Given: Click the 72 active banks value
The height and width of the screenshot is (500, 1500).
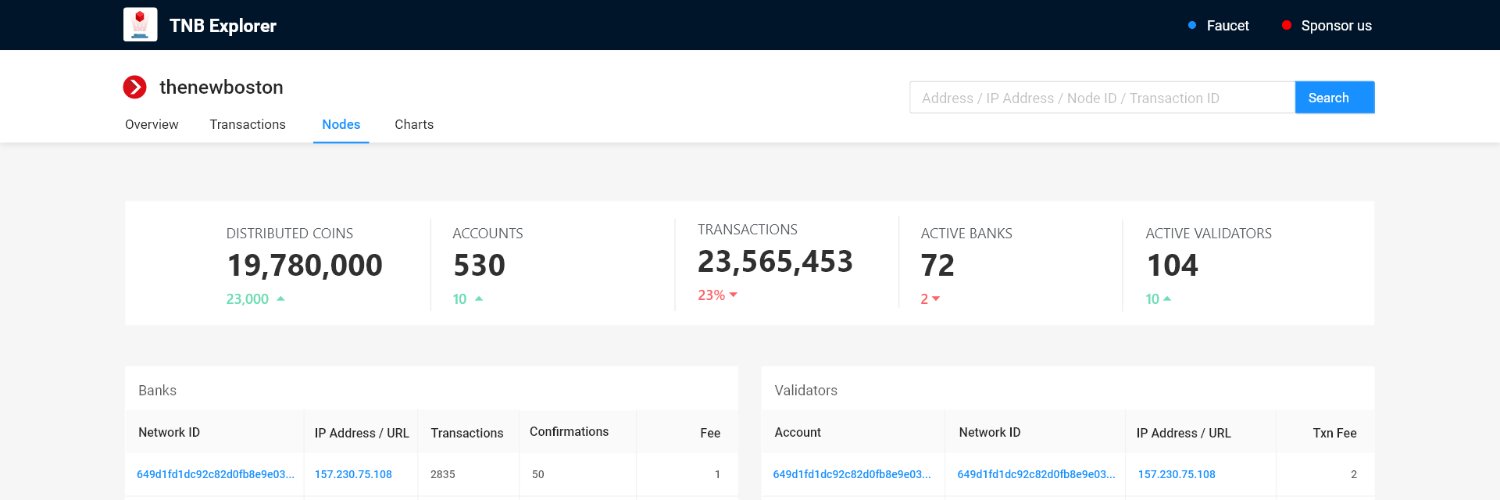Looking at the screenshot, I should click(x=938, y=265).
